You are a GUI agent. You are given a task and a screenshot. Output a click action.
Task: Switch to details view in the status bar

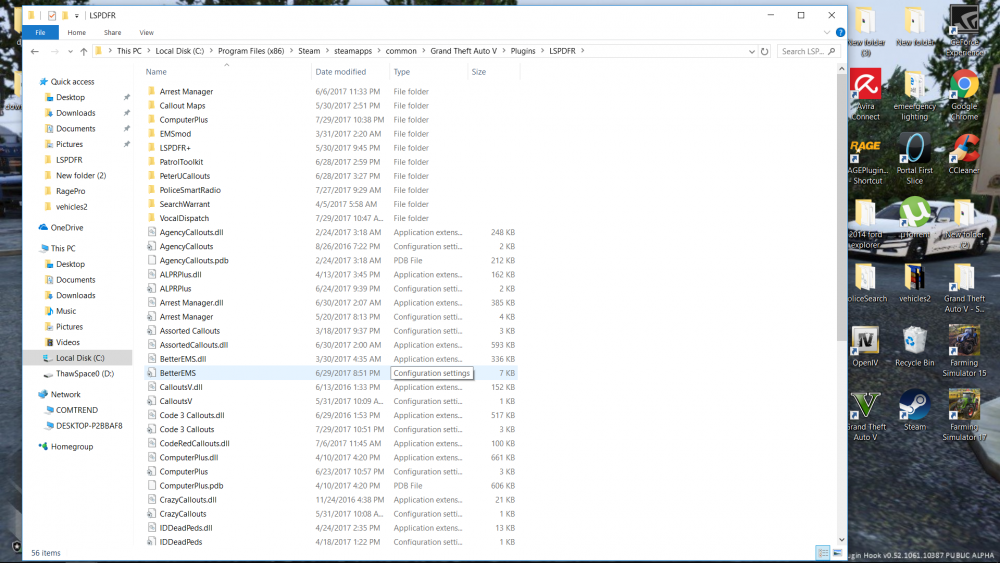click(823, 553)
